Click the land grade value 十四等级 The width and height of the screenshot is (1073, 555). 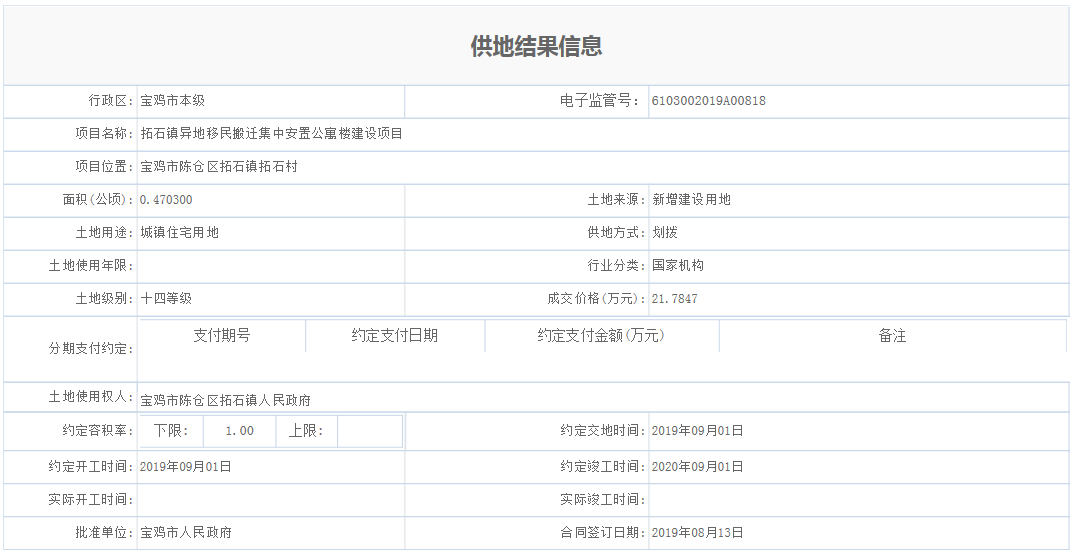click(166, 299)
